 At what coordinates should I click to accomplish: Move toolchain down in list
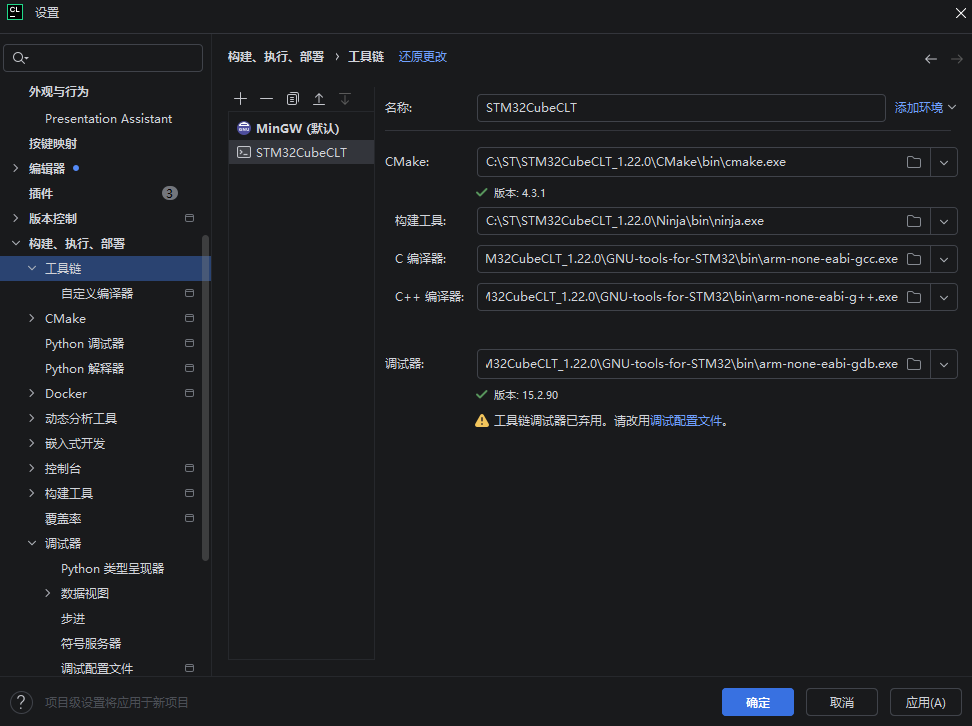tap(345, 99)
